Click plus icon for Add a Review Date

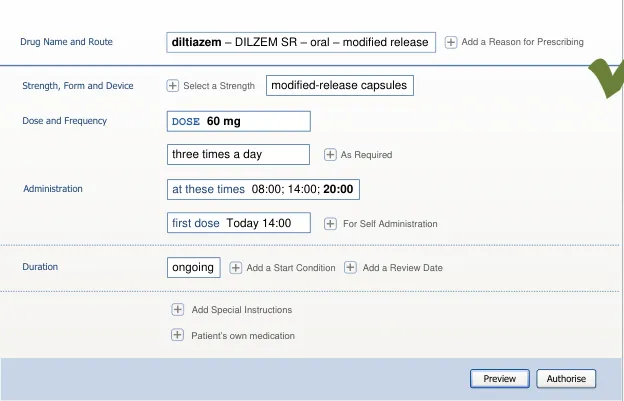click(351, 268)
